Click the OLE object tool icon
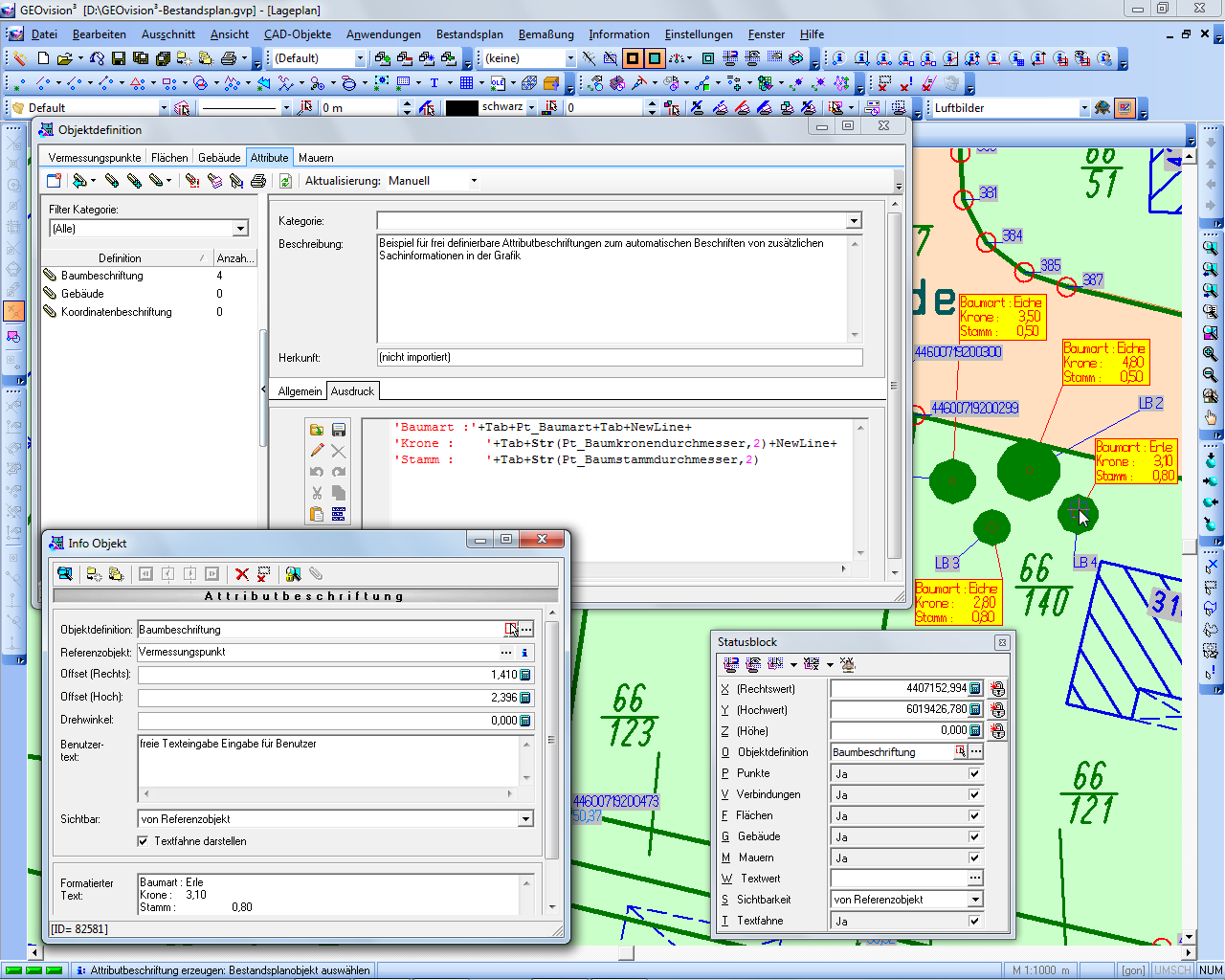 [498, 83]
